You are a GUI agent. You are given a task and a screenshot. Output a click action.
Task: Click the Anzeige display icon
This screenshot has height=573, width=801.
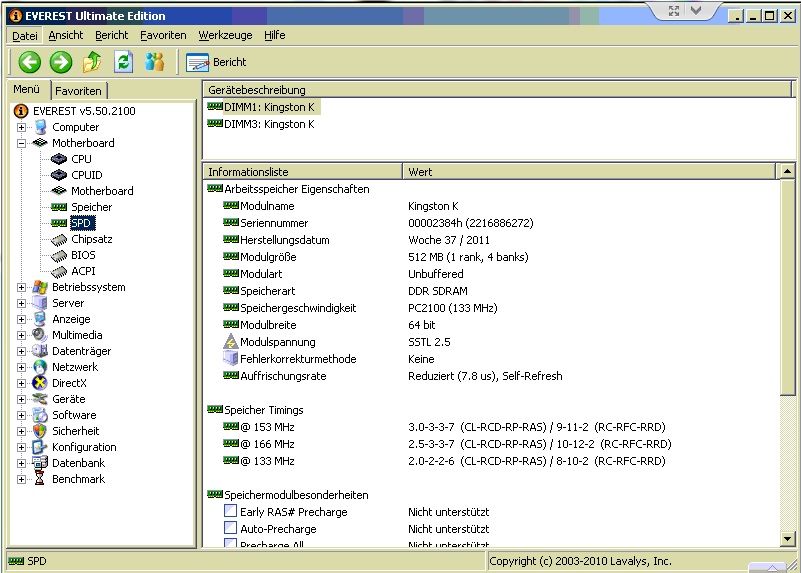coord(40,319)
